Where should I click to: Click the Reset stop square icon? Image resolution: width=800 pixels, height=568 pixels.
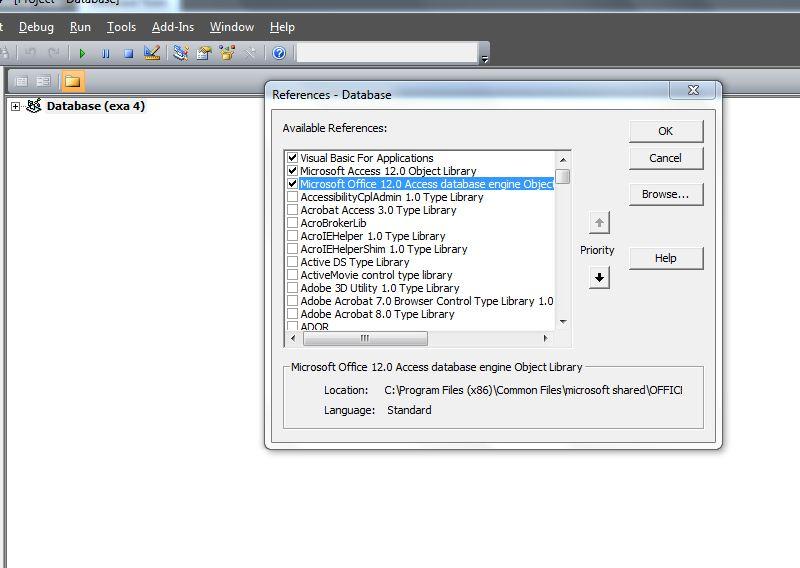pos(128,53)
